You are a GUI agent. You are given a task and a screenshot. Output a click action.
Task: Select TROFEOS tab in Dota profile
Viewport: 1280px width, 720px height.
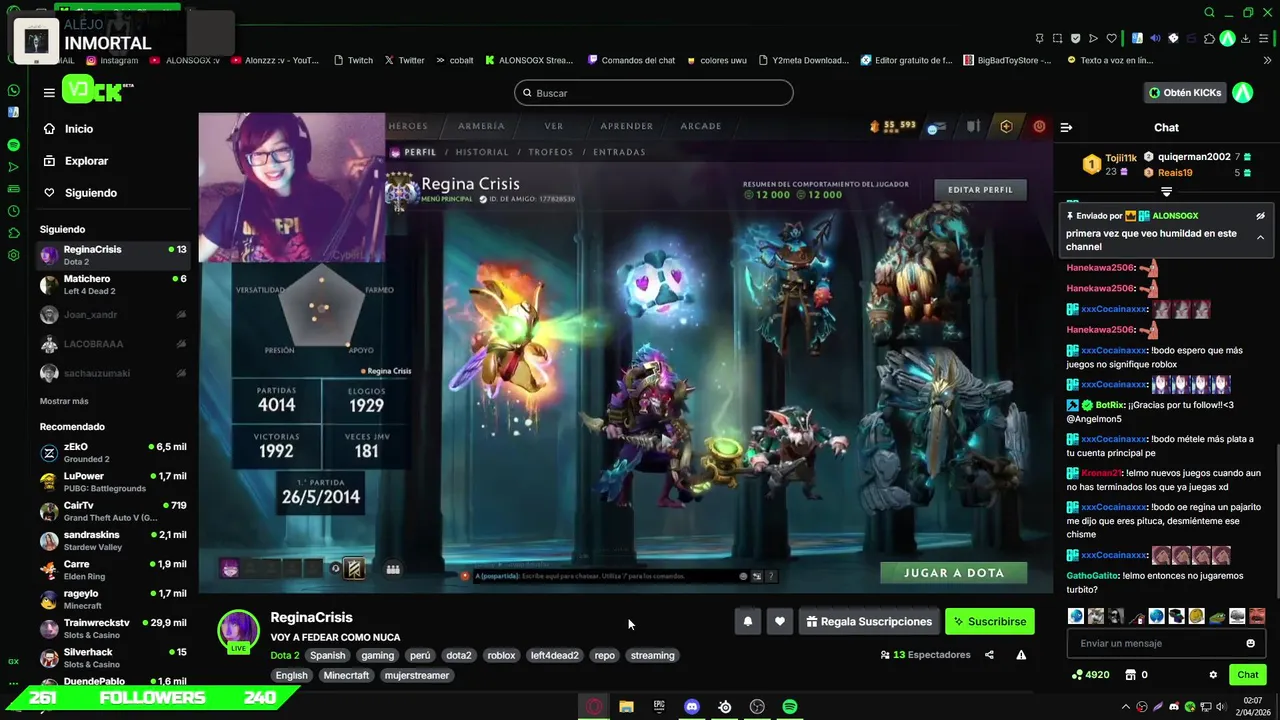click(x=551, y=152)
